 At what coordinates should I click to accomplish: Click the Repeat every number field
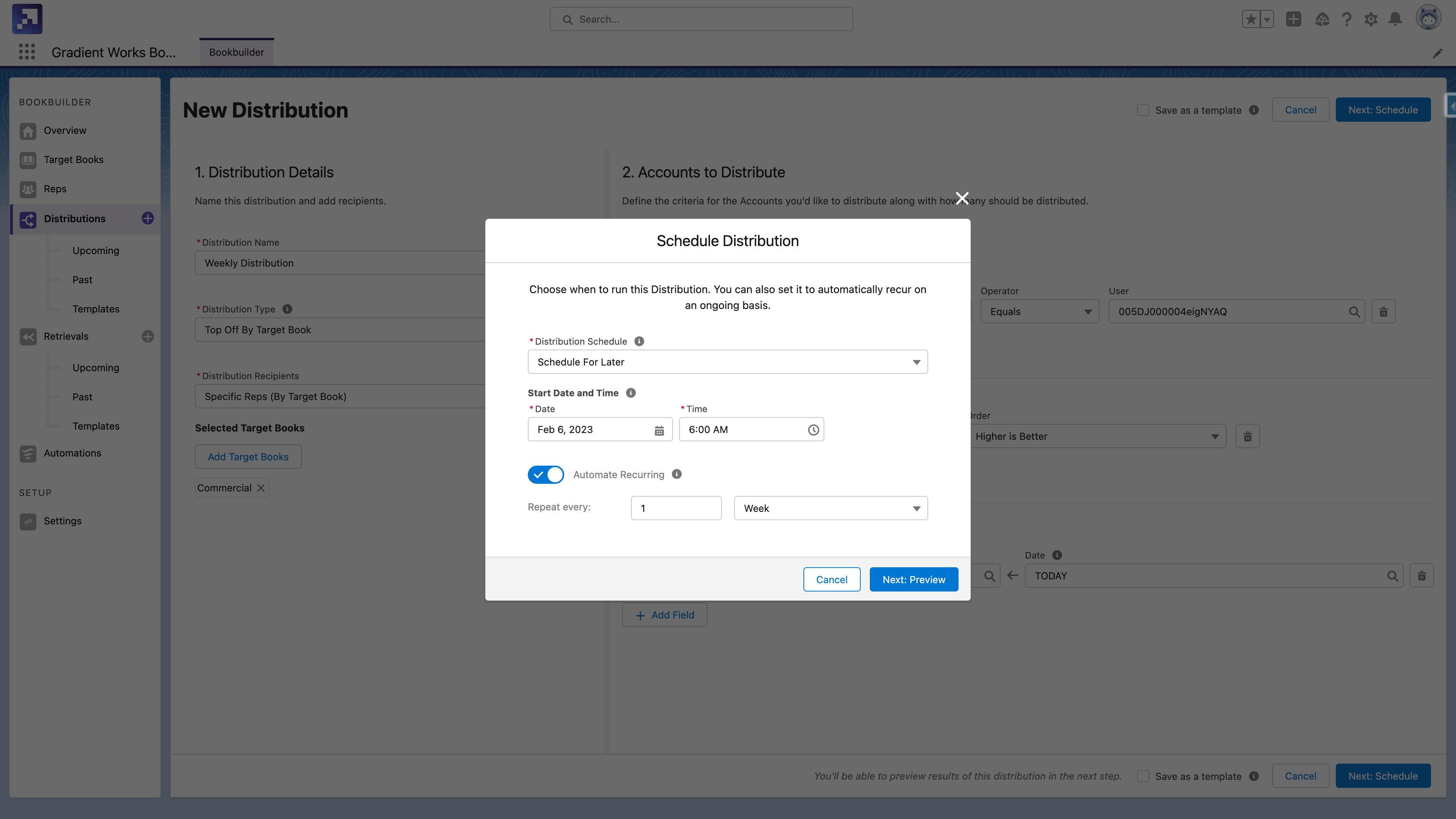coord(676,508)
